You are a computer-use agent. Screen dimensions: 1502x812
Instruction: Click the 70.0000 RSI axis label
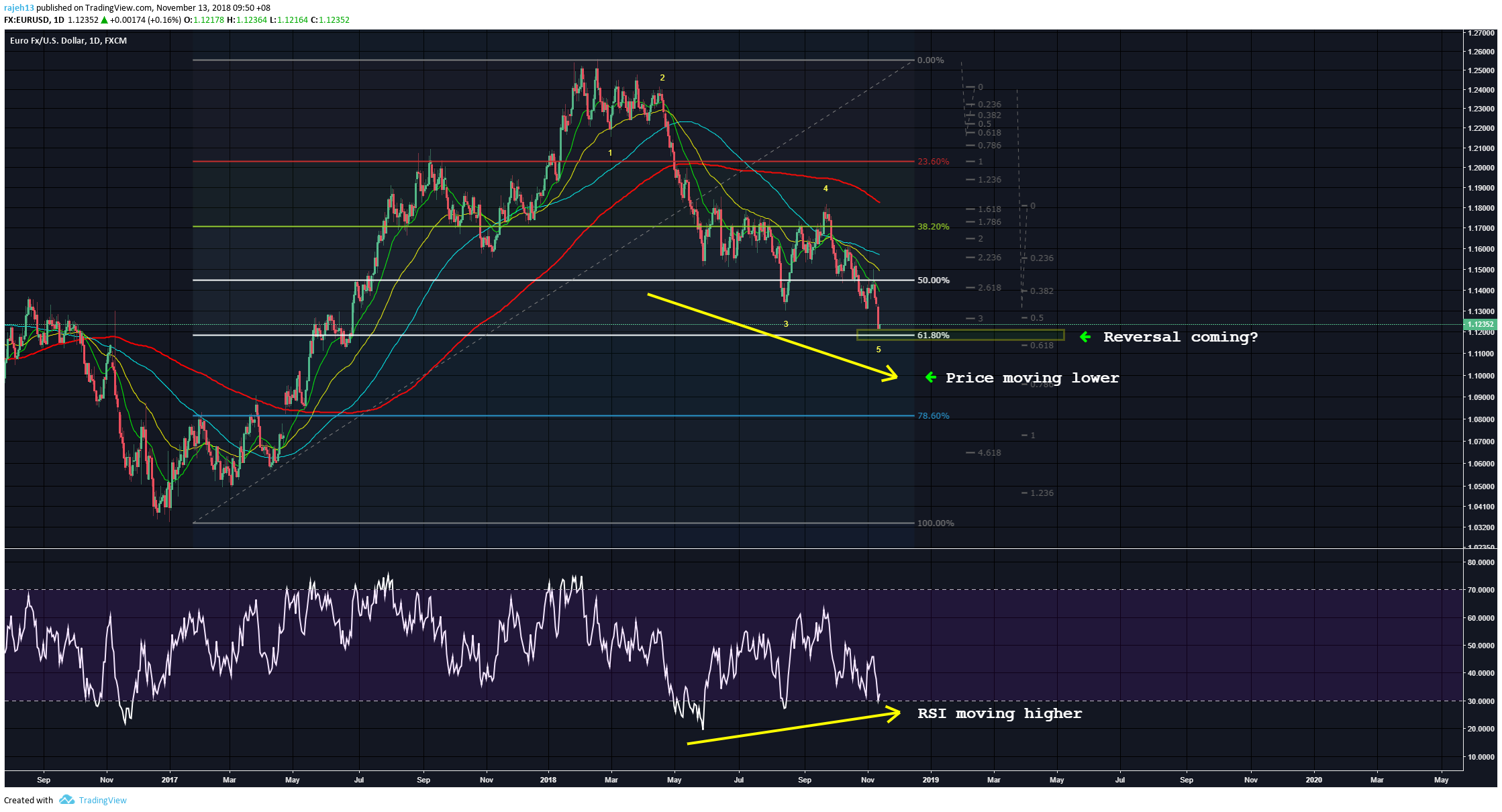click(1481, 591)
